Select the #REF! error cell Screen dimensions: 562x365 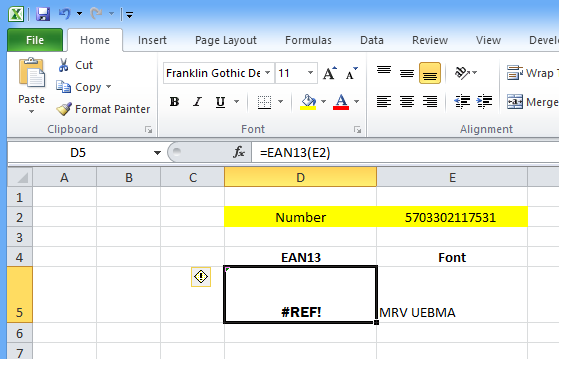tap(300, 295)
